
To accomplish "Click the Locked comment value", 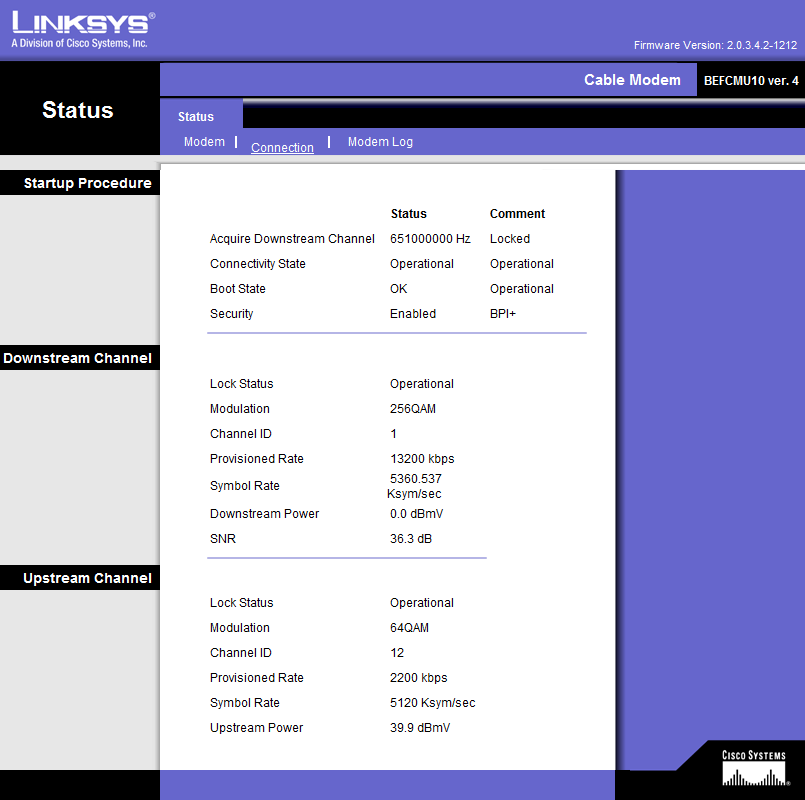I will point(510,239).
